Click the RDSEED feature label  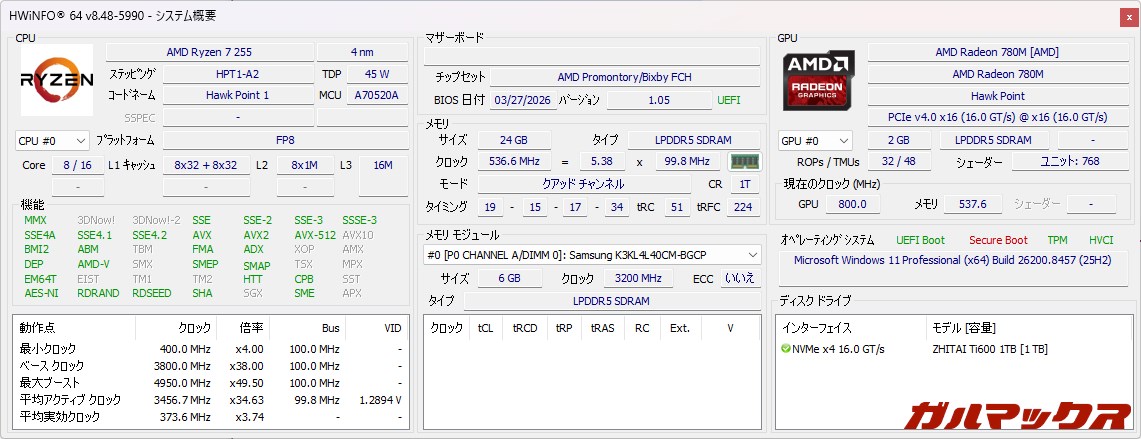tap(152, 293)
